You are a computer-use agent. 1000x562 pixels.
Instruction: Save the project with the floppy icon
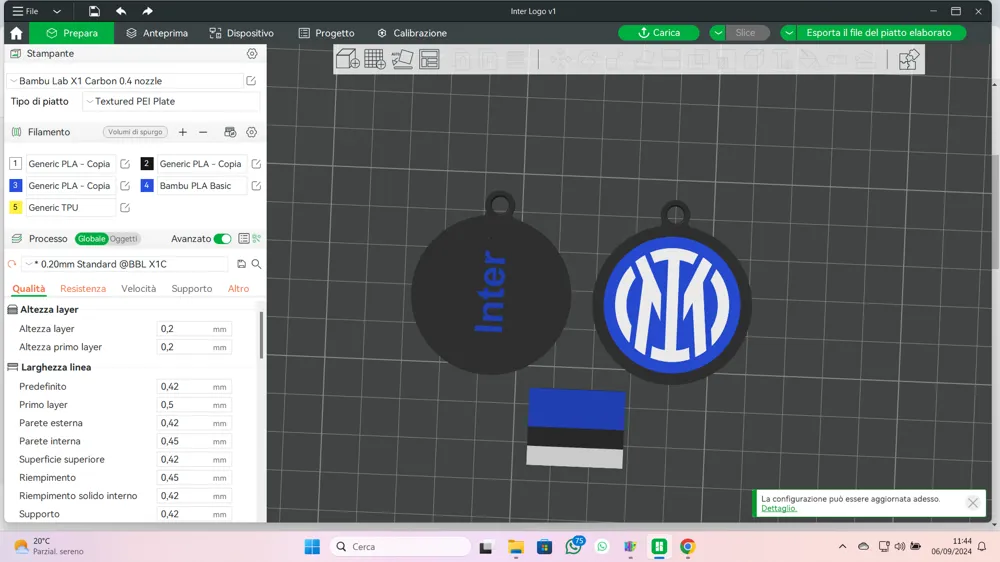94,11
